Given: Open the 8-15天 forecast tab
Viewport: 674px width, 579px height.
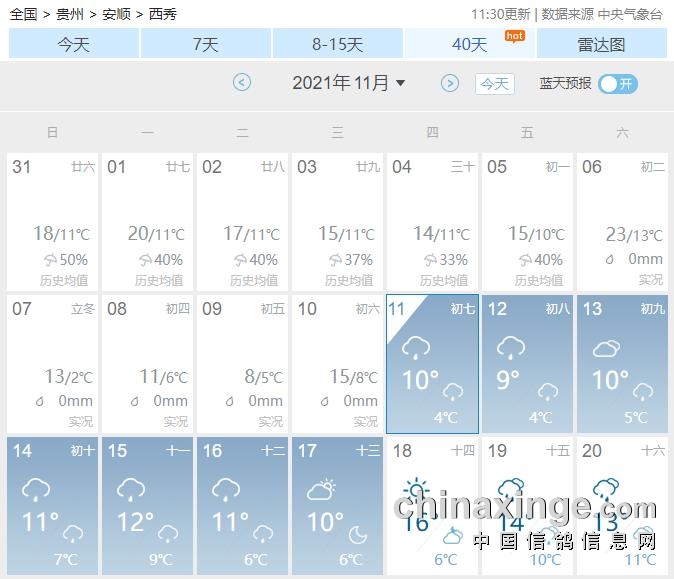Looking at the screenshot, I should click(338, 44).
